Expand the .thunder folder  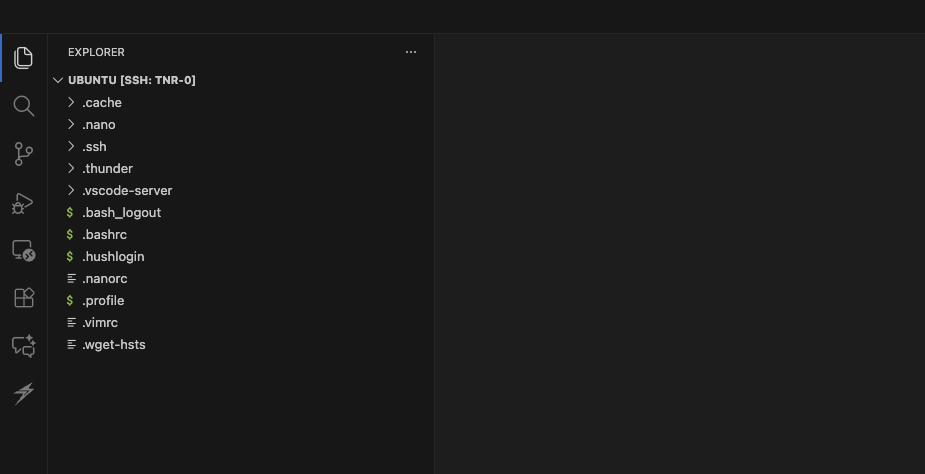[241, 169]
